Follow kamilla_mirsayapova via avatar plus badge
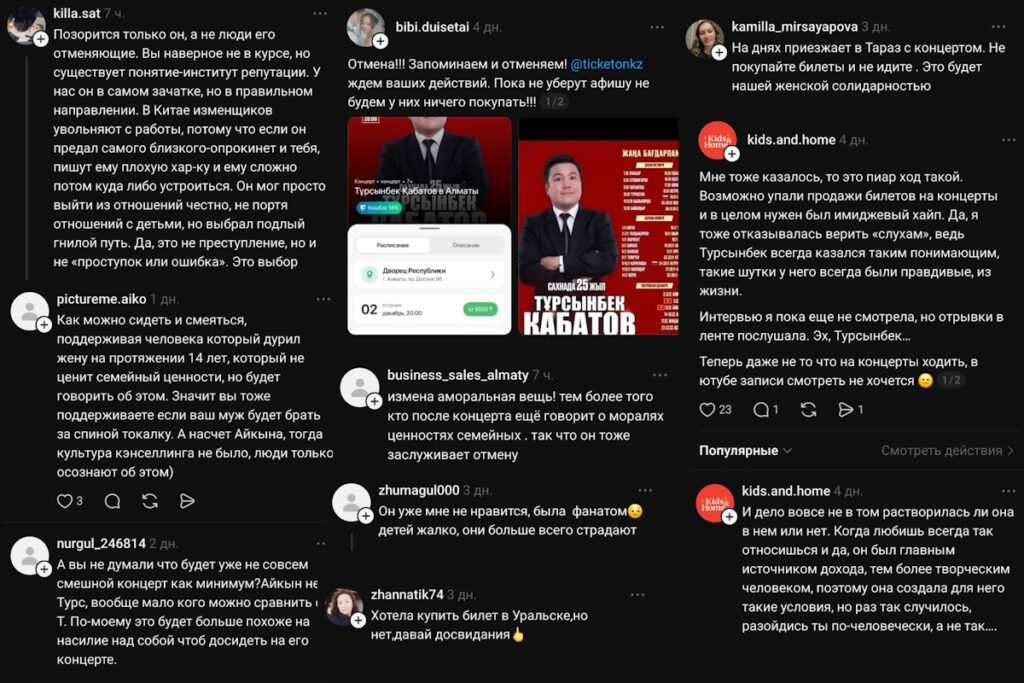The height and width of the screenshot is (683, 1024). (x=719, y=52)
